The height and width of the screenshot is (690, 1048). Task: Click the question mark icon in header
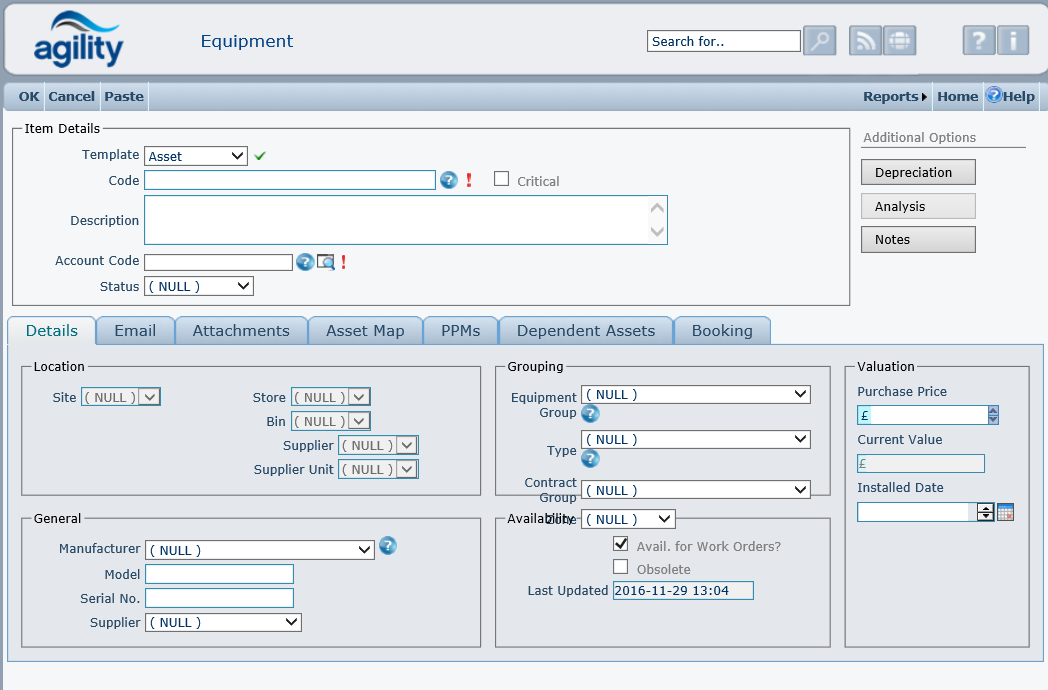pos(978,41)
